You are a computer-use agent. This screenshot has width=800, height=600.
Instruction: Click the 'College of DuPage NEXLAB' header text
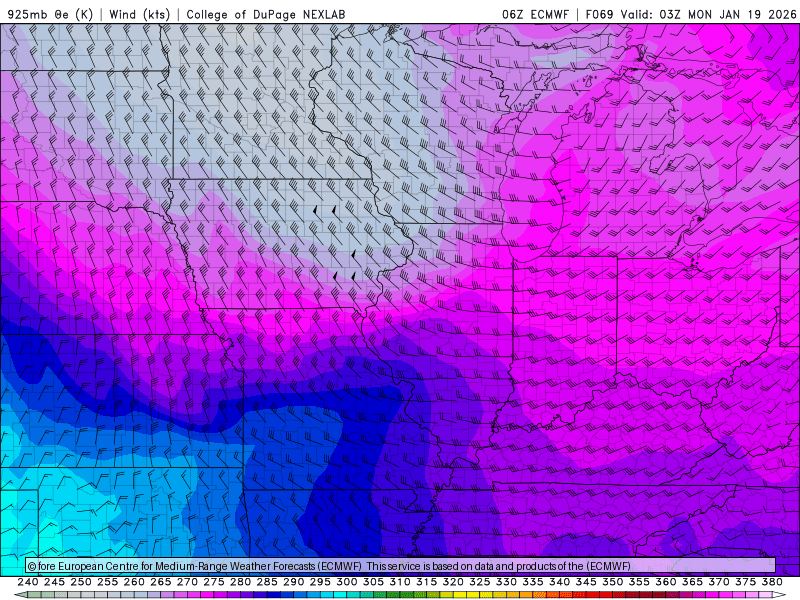click(266, 14)
